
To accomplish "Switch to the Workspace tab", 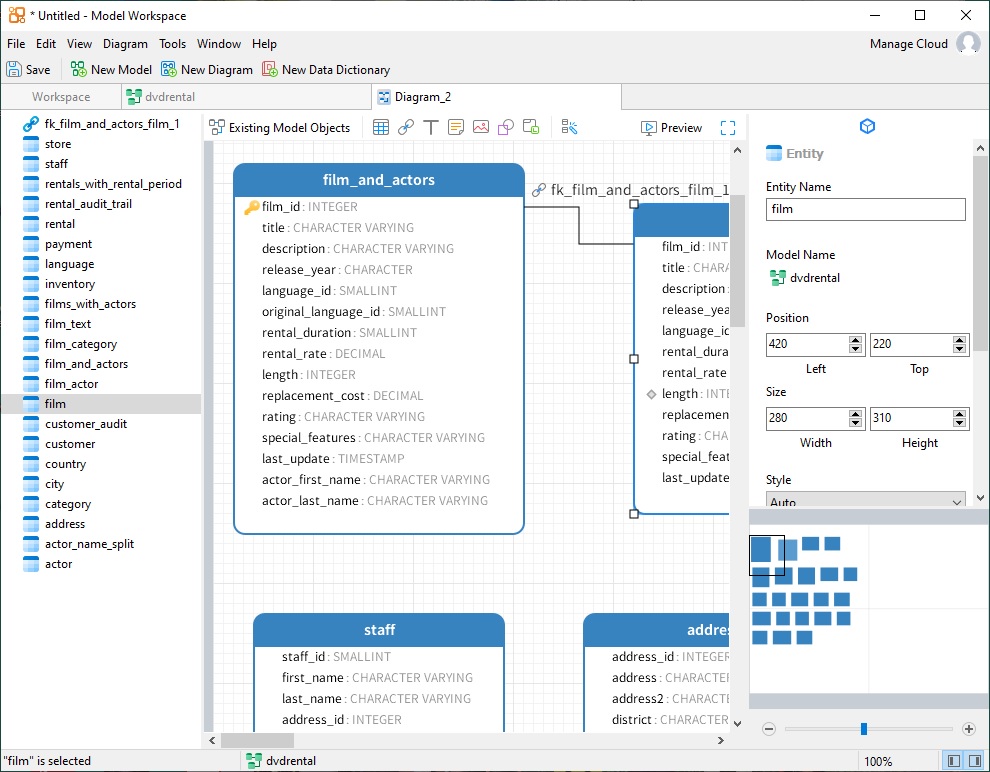I will coord(61,97).
